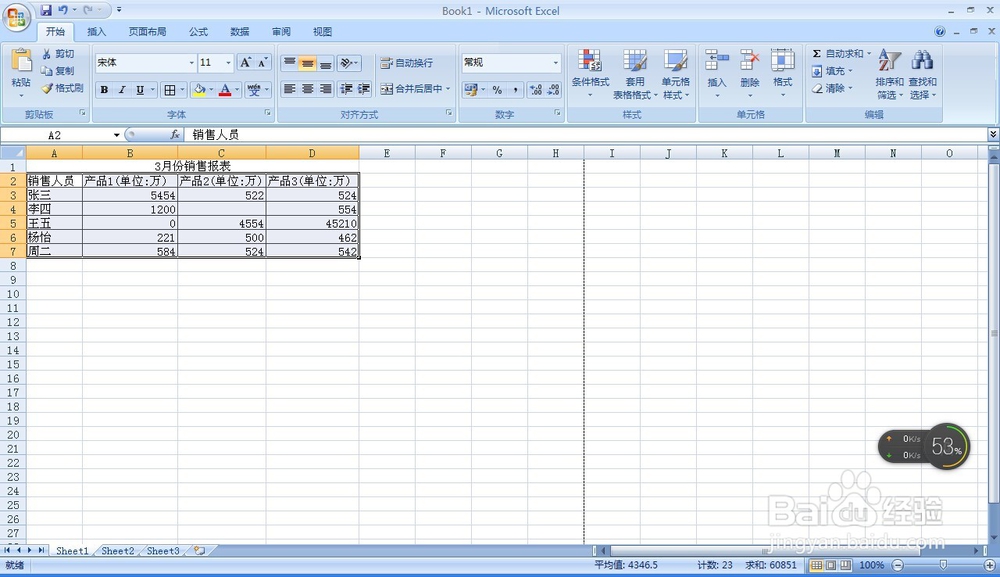Increase font size with the large A

tap(246, 62)
